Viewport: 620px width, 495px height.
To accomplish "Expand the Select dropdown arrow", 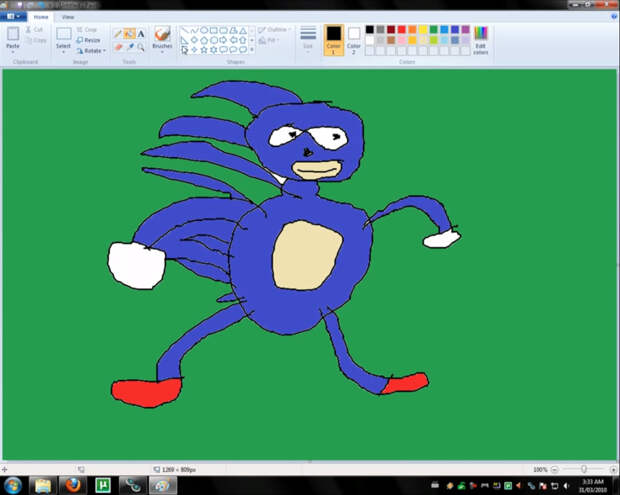I will point(63,52).
